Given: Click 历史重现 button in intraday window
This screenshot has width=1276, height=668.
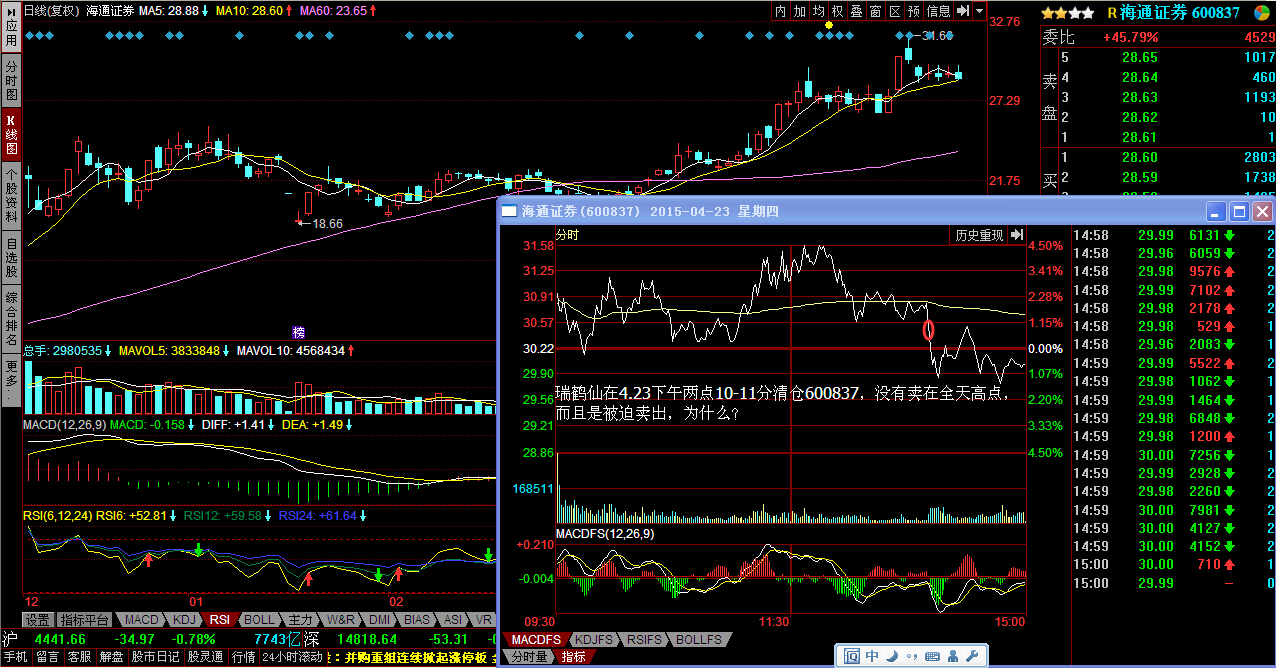Looking at the screenshot, I should coord(978,235).
